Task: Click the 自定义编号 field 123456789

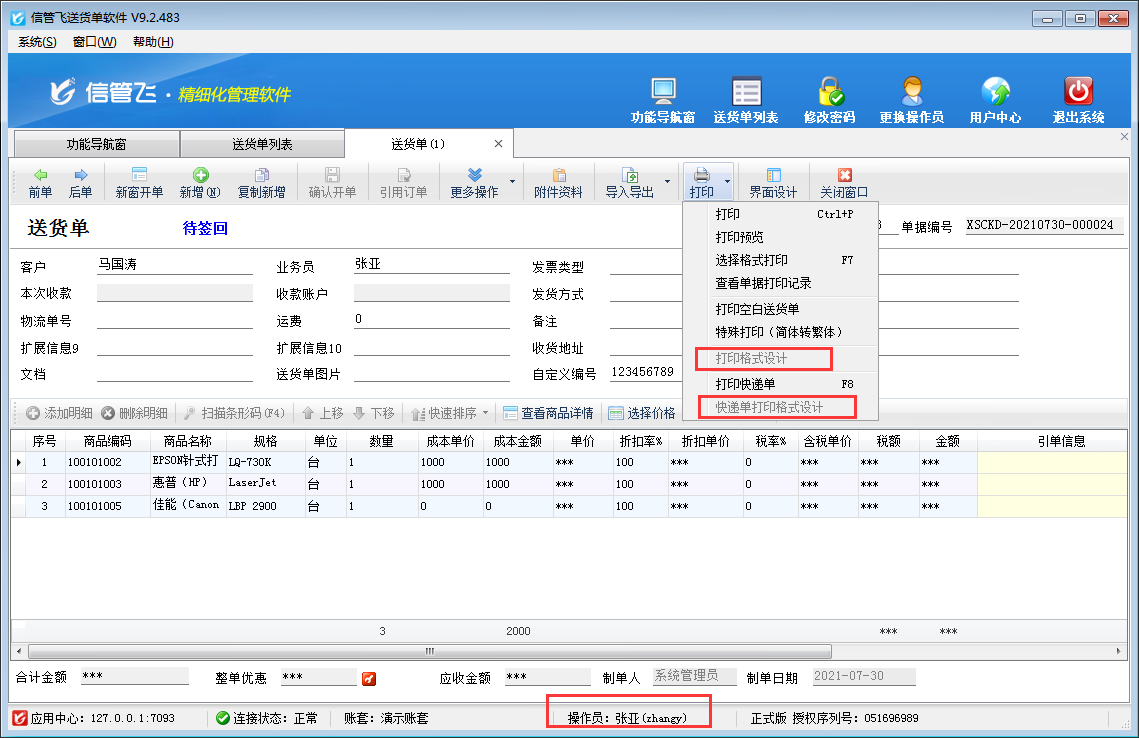Action: point(645,373)
